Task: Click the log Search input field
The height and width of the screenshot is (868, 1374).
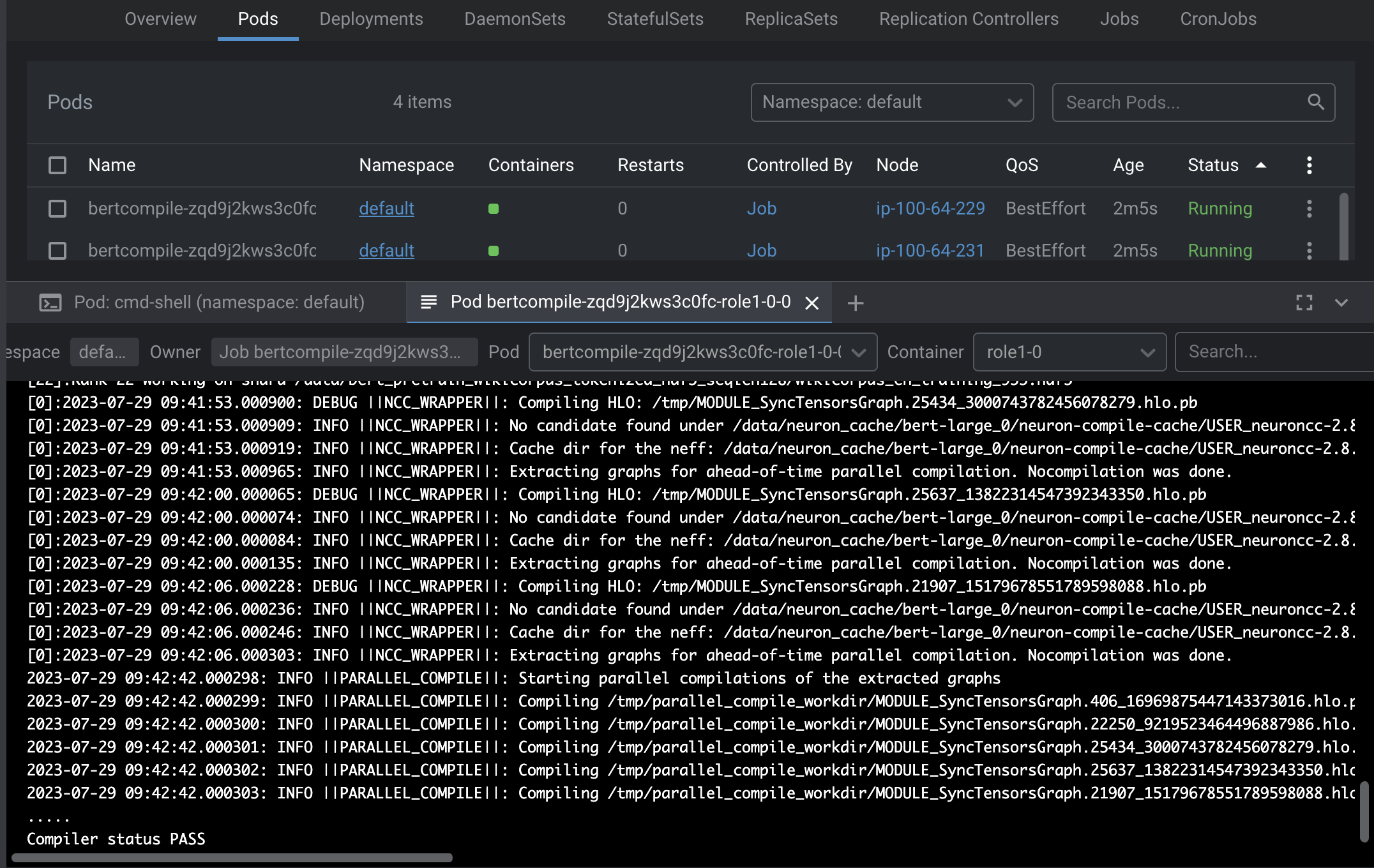Action: [x=1274, y=352]
